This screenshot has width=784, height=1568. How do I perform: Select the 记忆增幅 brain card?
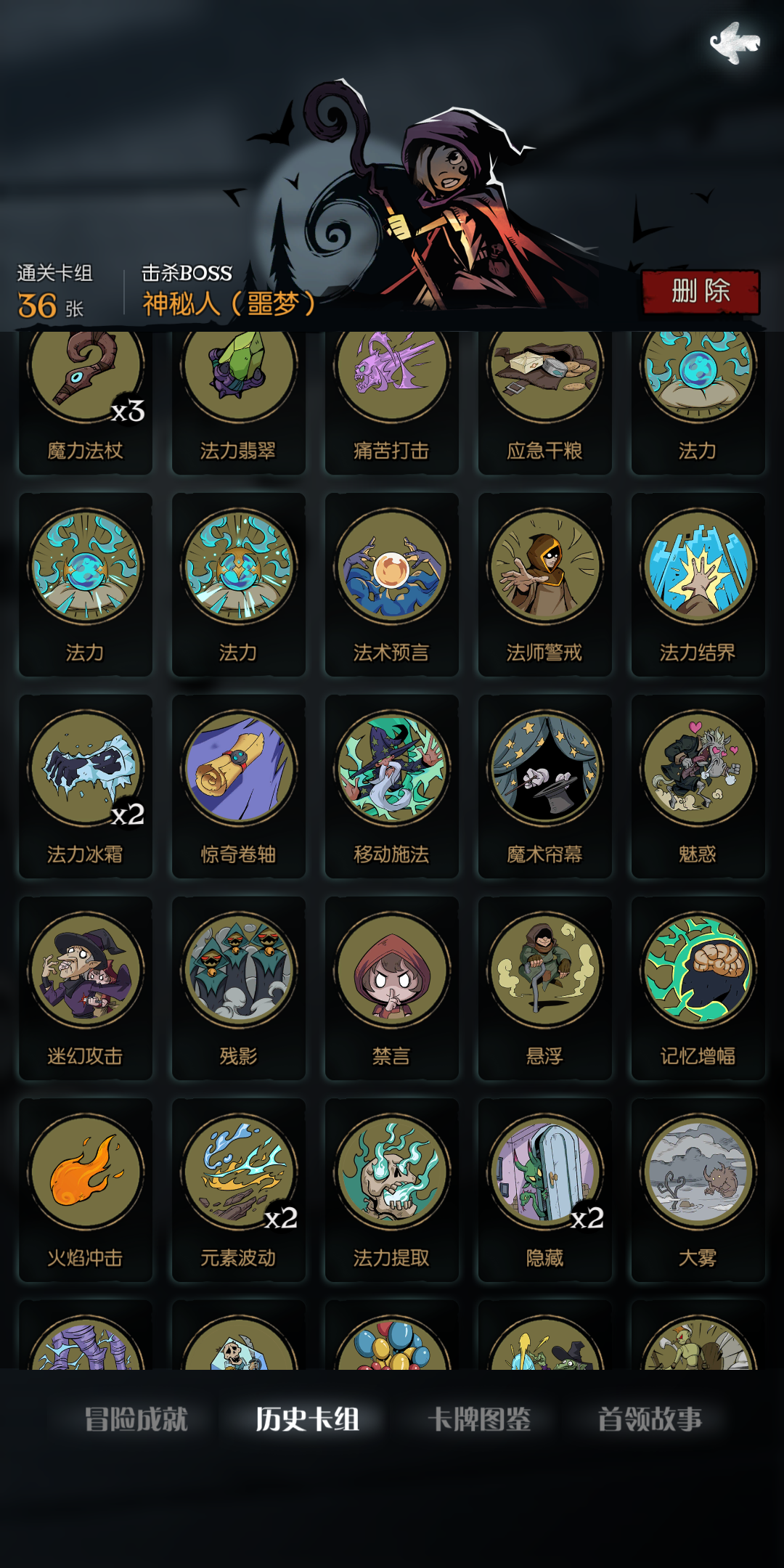tap(698, 988)
